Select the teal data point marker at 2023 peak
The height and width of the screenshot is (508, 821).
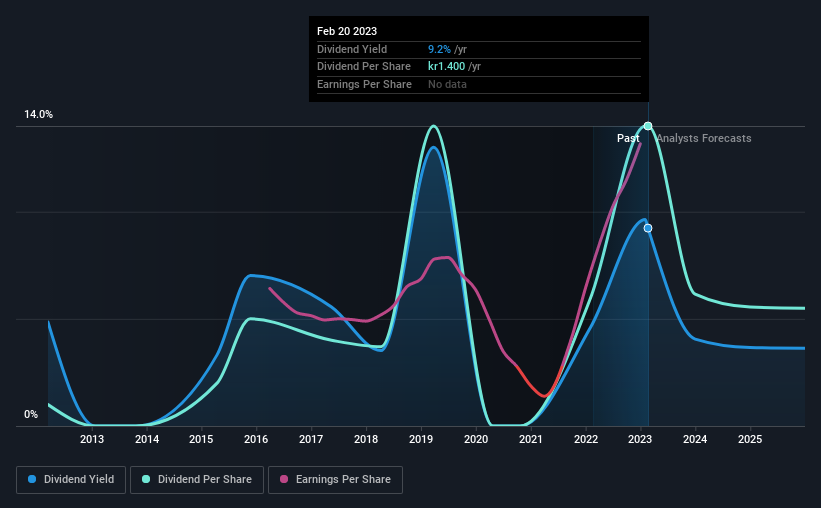[648, 126]
